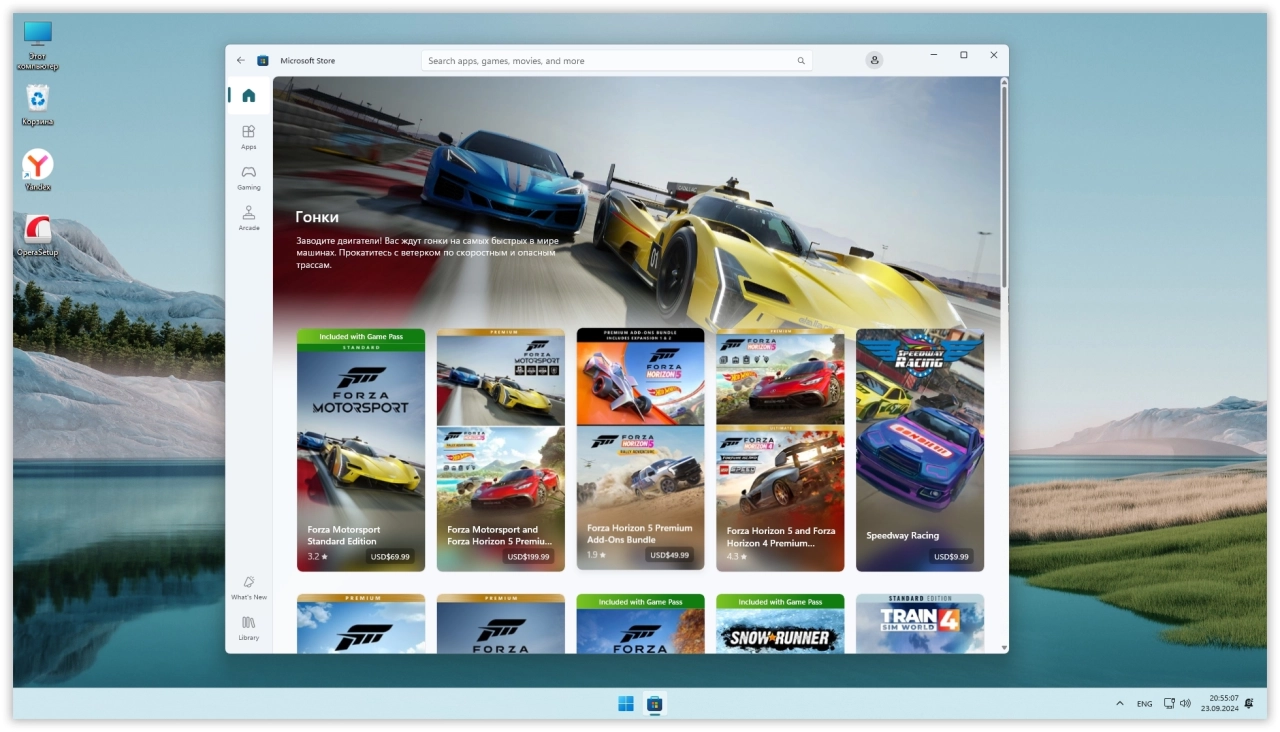Open the Train Sim World 4 card
The height and width of the screenshot is (732, 1280).
[x=920, y=624]
